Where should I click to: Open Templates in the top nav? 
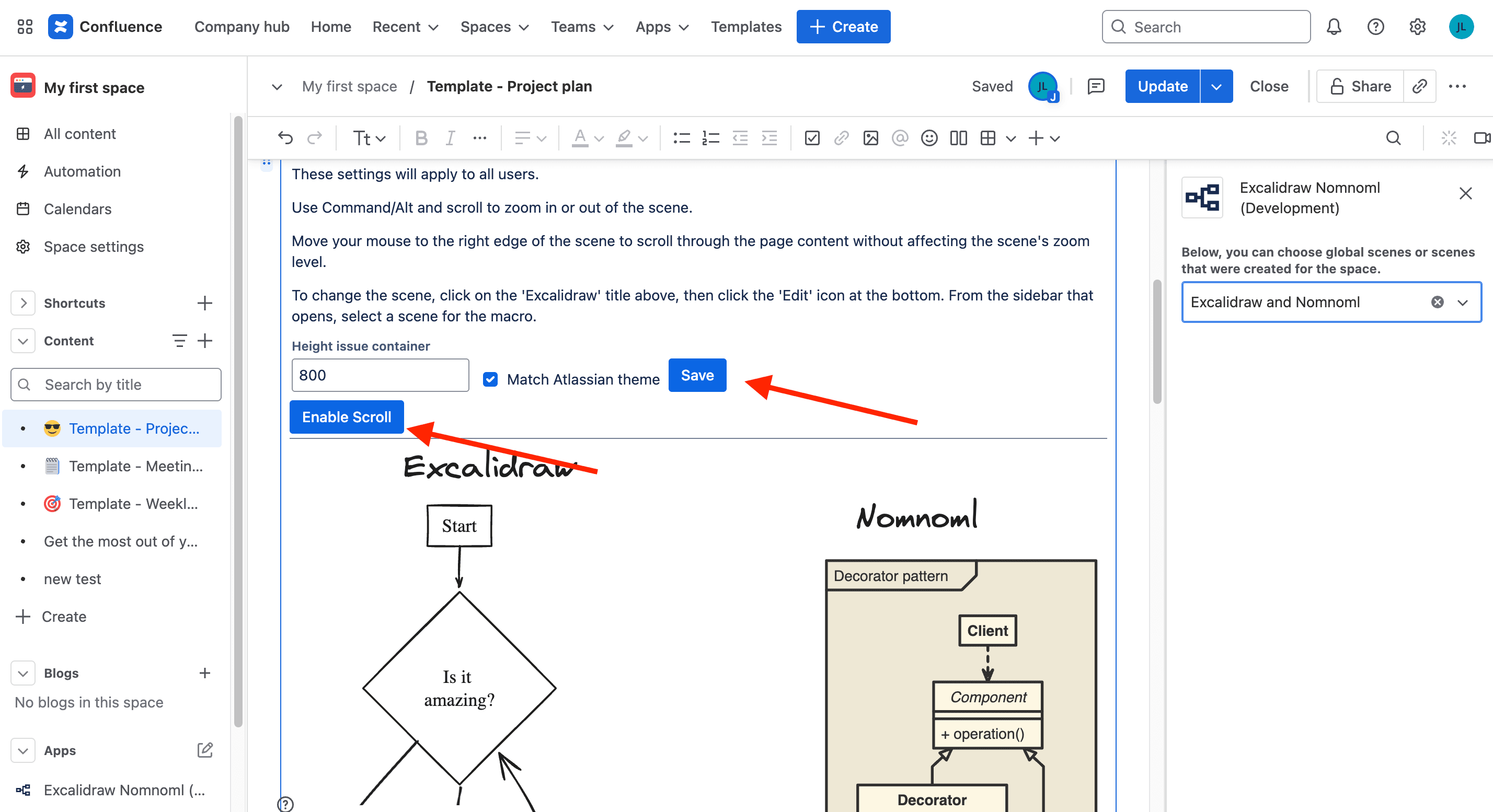[746, 27]
